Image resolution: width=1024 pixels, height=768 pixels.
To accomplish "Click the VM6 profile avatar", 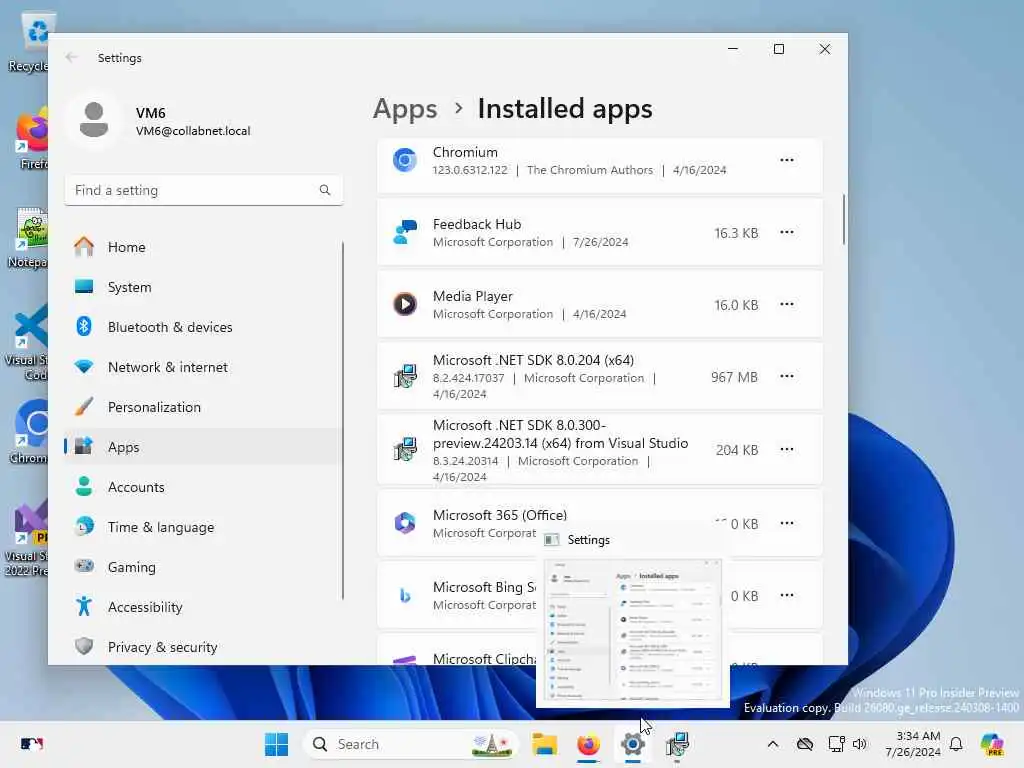I will [94, 120].
